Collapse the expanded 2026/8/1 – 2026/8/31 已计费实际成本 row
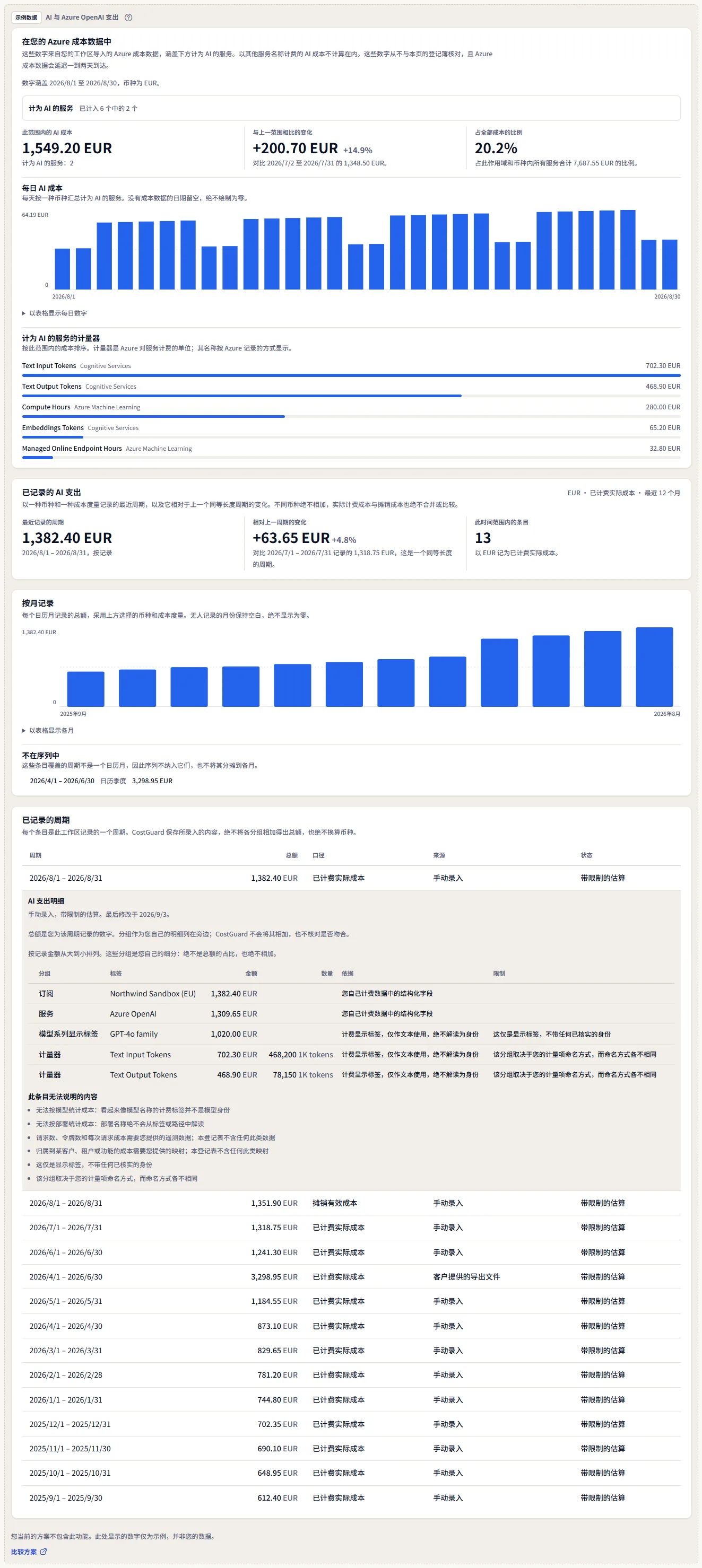The width and height of the screenshot is (702, 1568). [x=351, y=878]
